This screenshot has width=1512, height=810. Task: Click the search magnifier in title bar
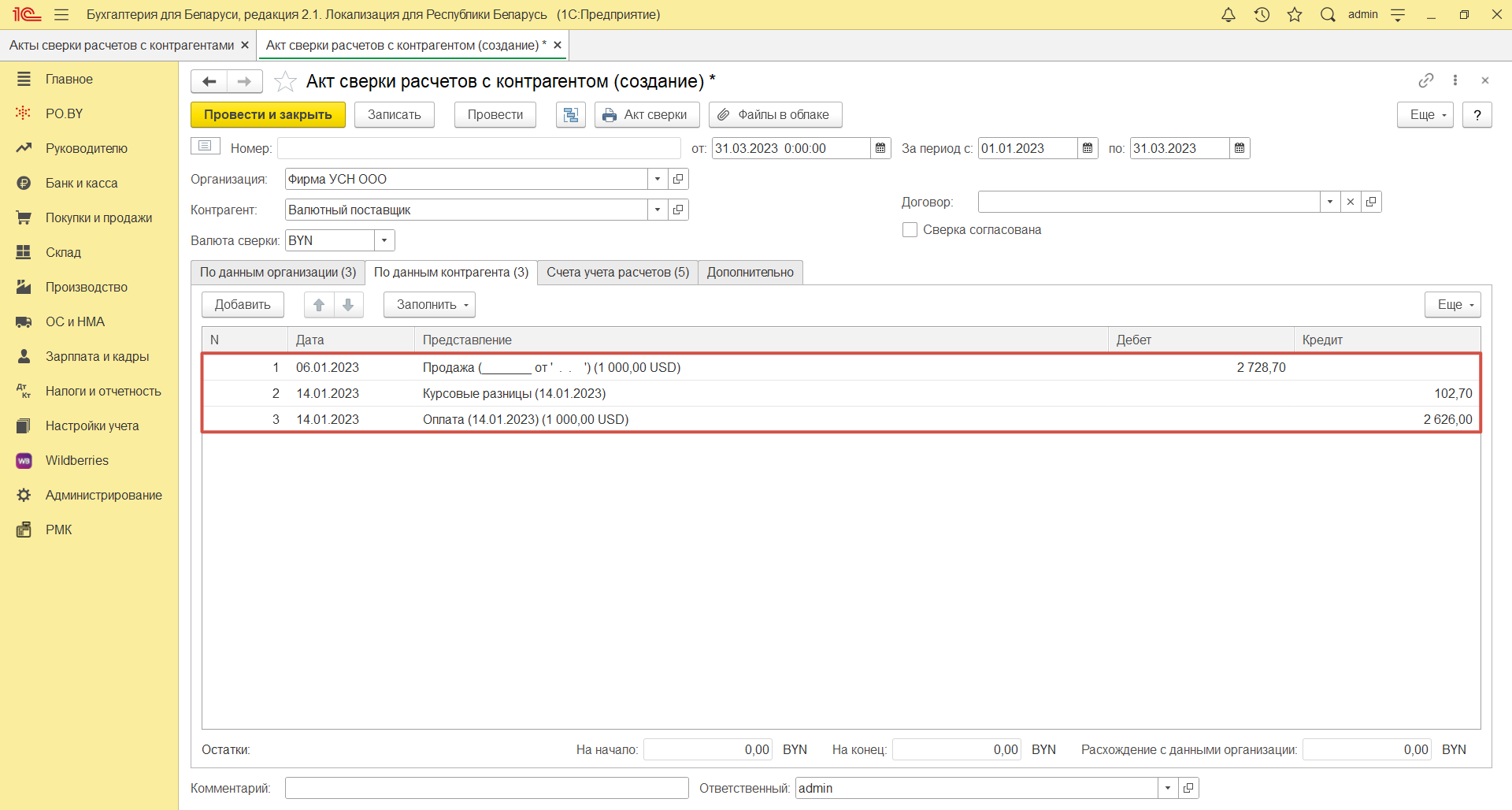pyautogui.click(x=1328, y=15)
